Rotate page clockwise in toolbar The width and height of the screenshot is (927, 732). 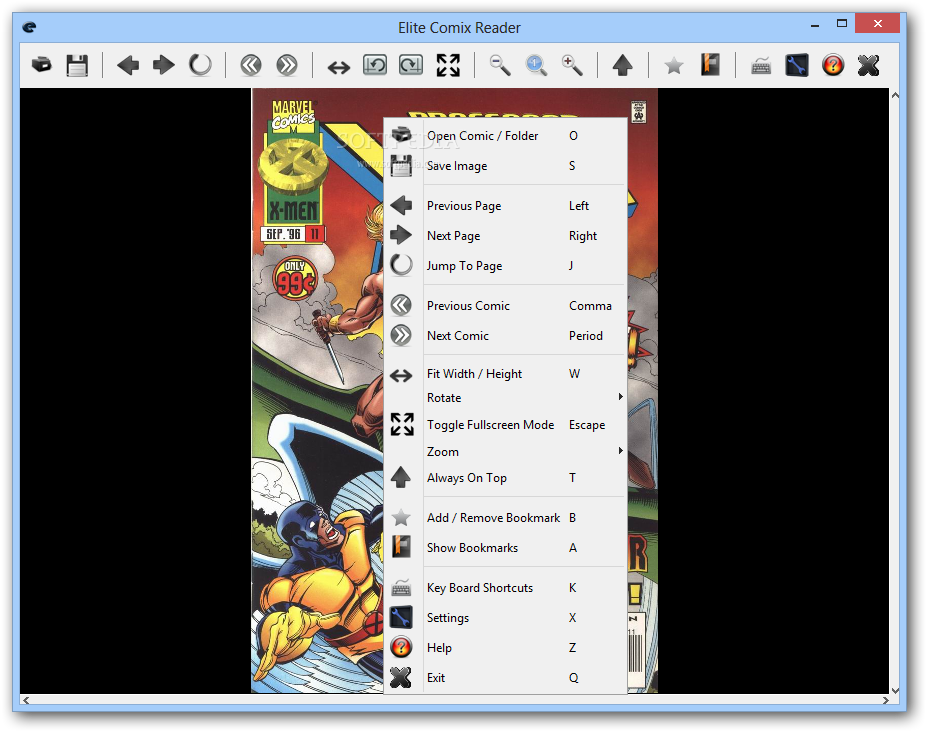[x=411, y=64]
